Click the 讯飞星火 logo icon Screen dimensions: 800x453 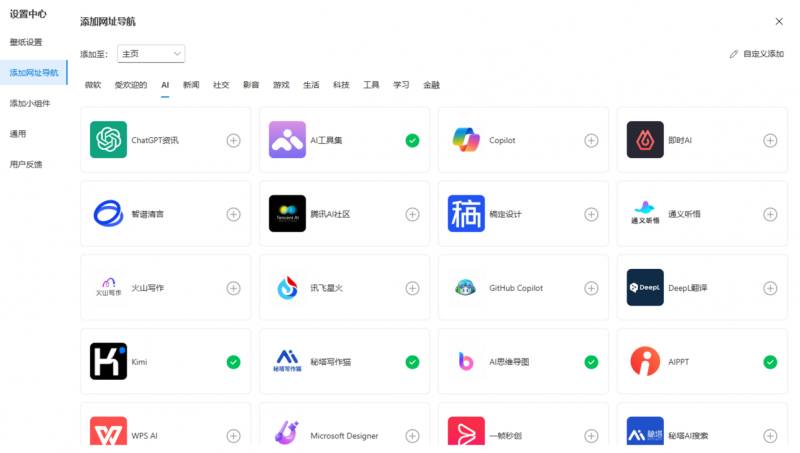[287, 288]
